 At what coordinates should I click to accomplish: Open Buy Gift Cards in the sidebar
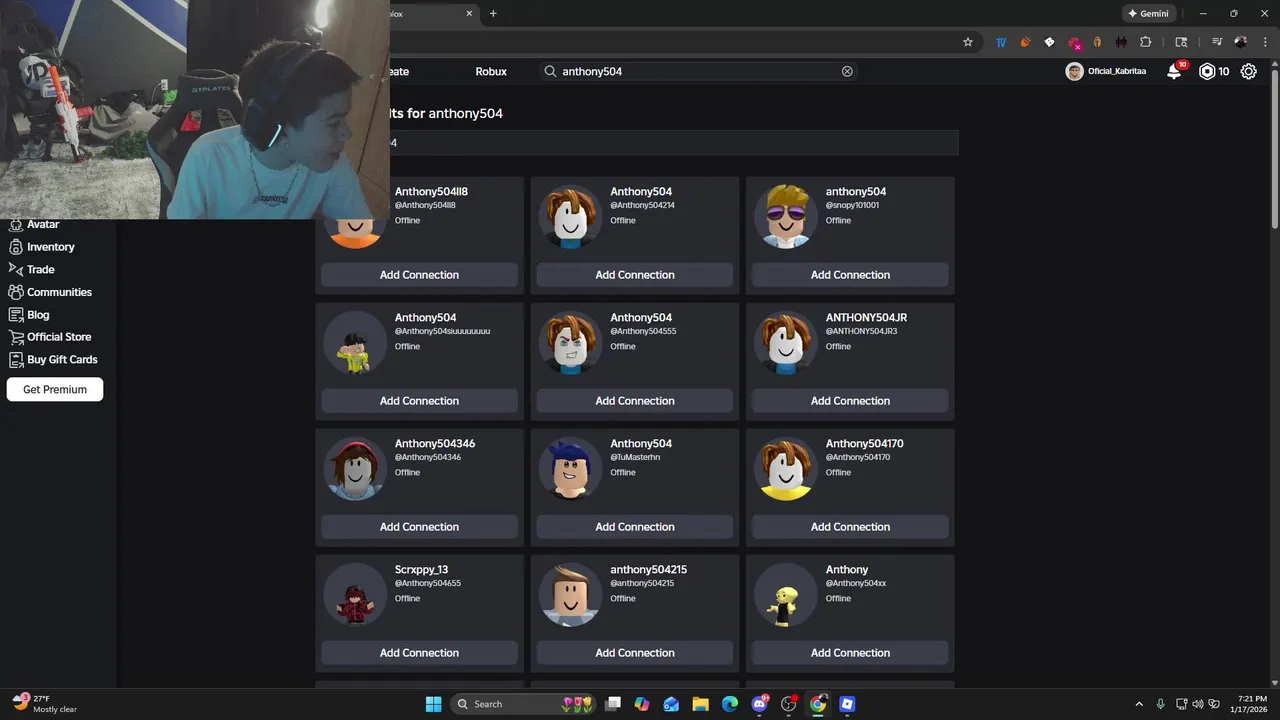coord(62,360)
